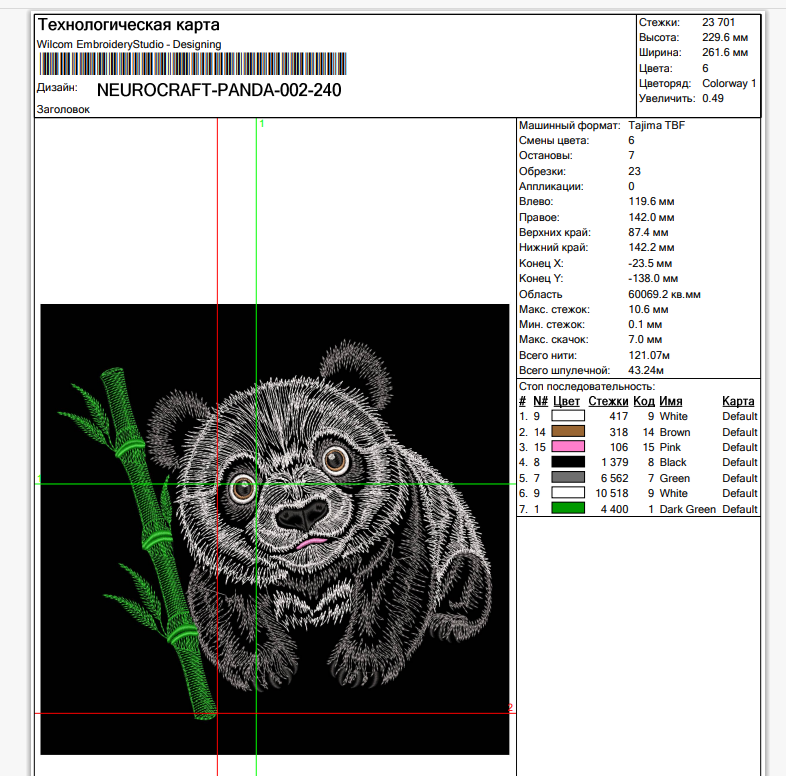Click the "Карта" column header

738,401
